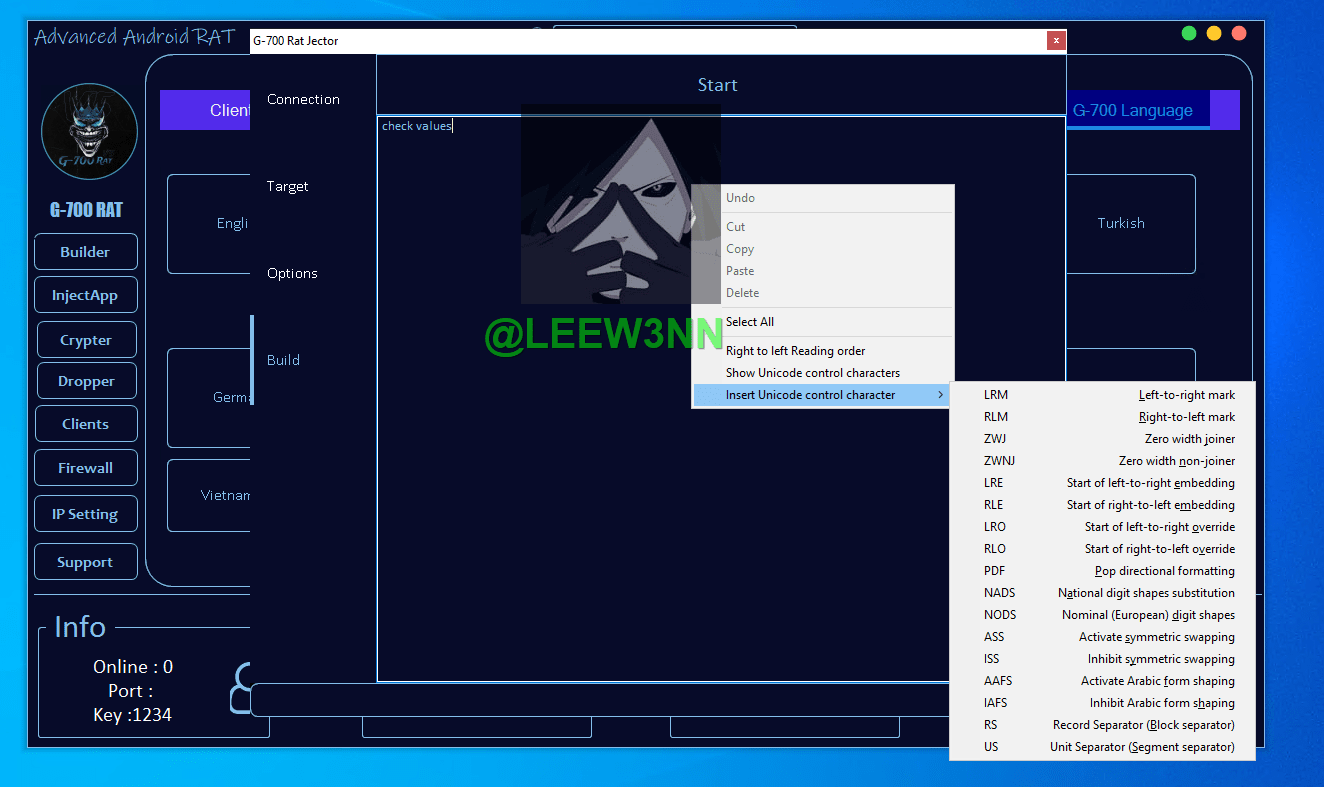This screenshot has width=1324, height=787.
Task: Click the green circle window control
Action: coord(1189,33)
